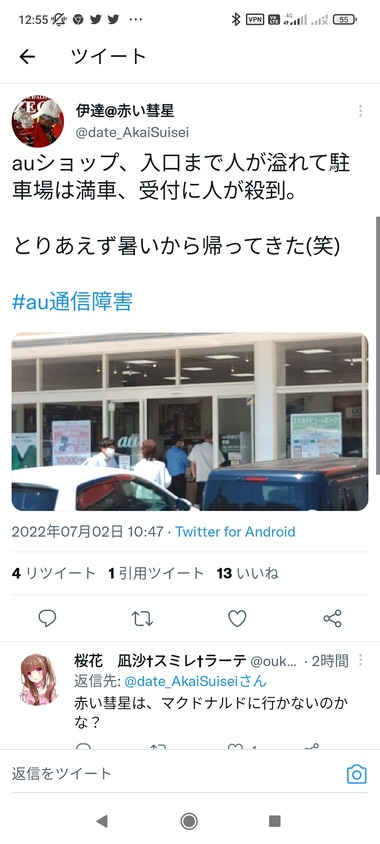This screenshot has width=380, height=844.
Task: Tap the back arrow in the header
Action: (x=27, y=57)
